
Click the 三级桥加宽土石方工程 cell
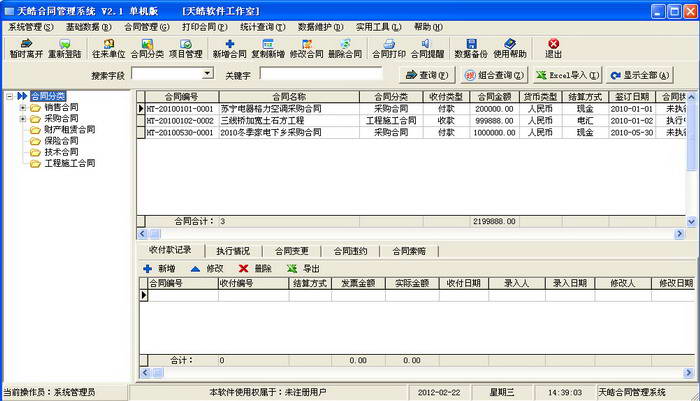coord(289,121)
